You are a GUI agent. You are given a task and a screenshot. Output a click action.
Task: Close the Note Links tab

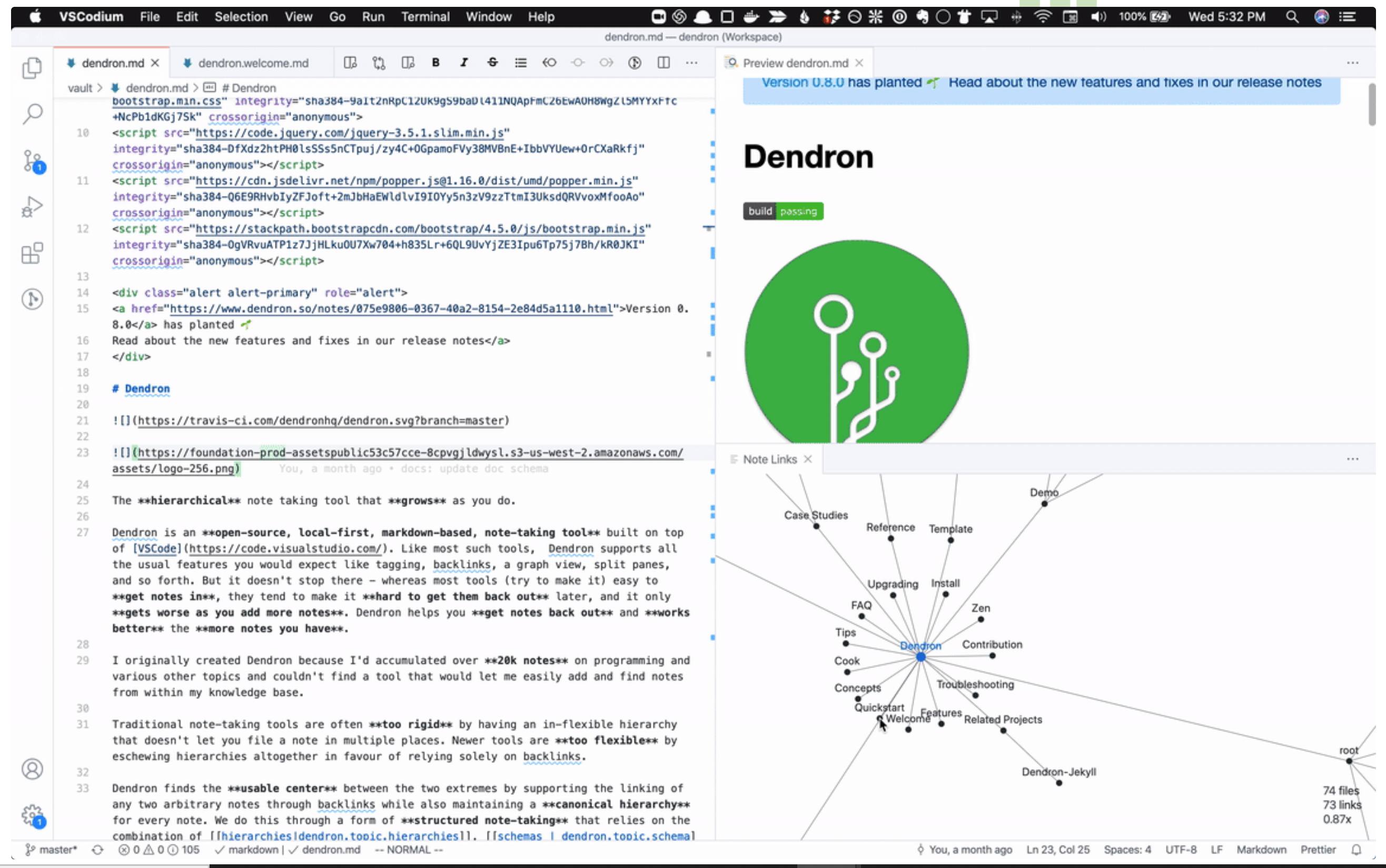click(x=808, y=459)
